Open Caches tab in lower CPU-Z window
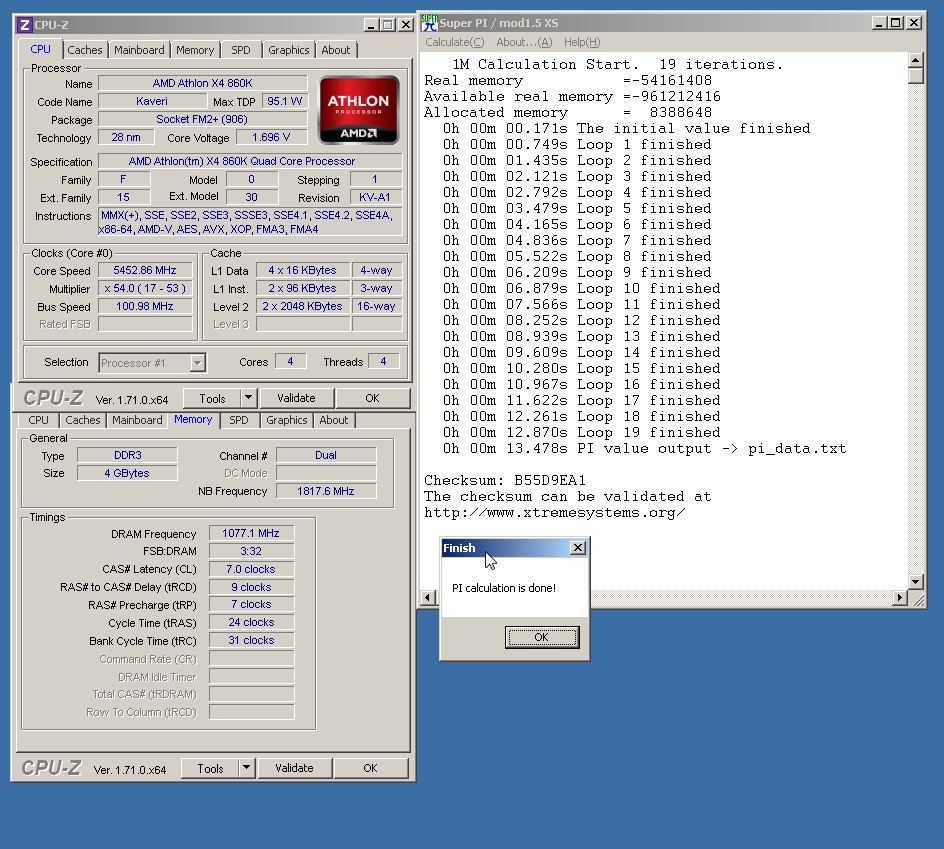The image size is (944, 849). click(x=82, y=420)
